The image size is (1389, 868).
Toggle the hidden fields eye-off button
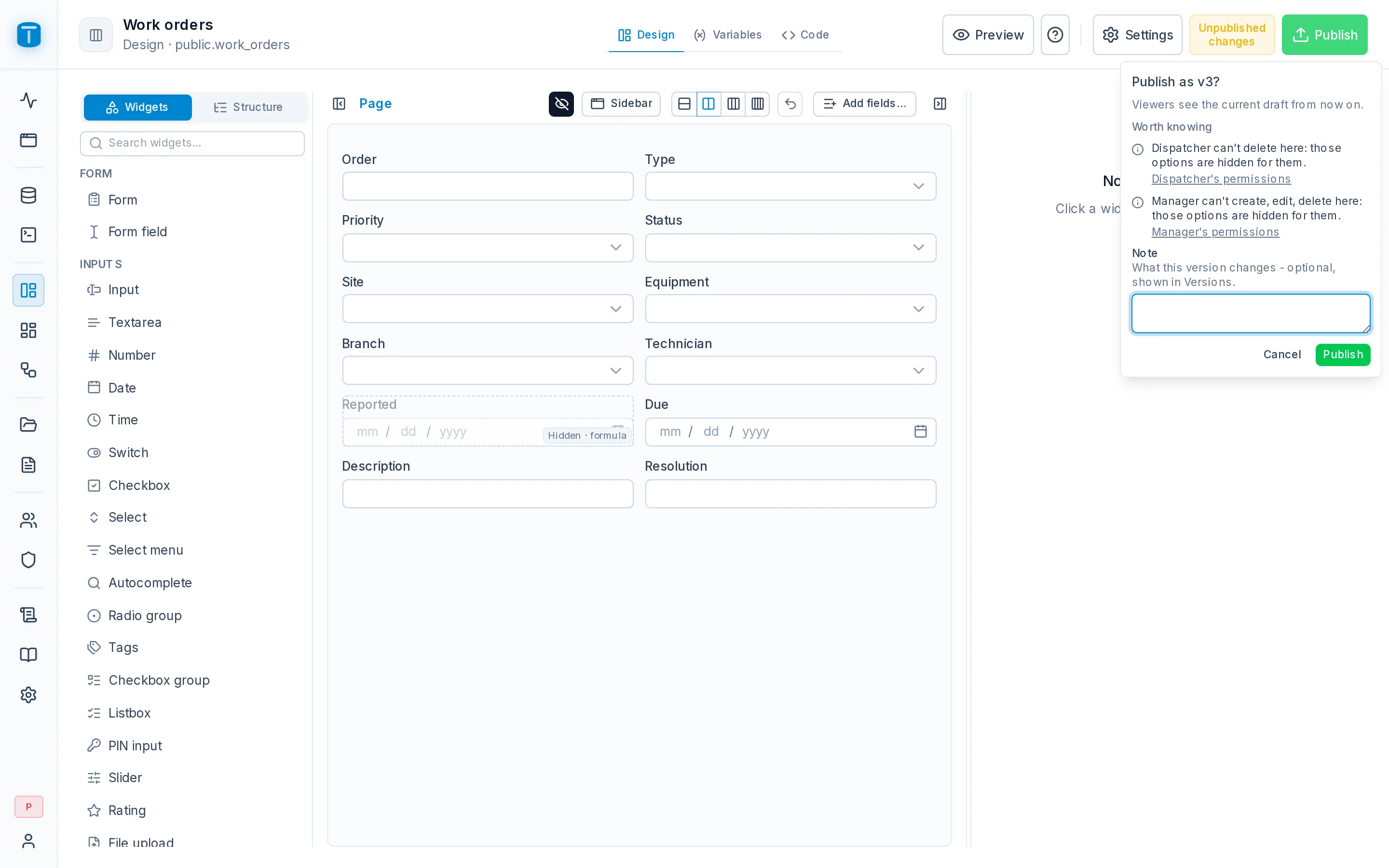tap(561, 104)
